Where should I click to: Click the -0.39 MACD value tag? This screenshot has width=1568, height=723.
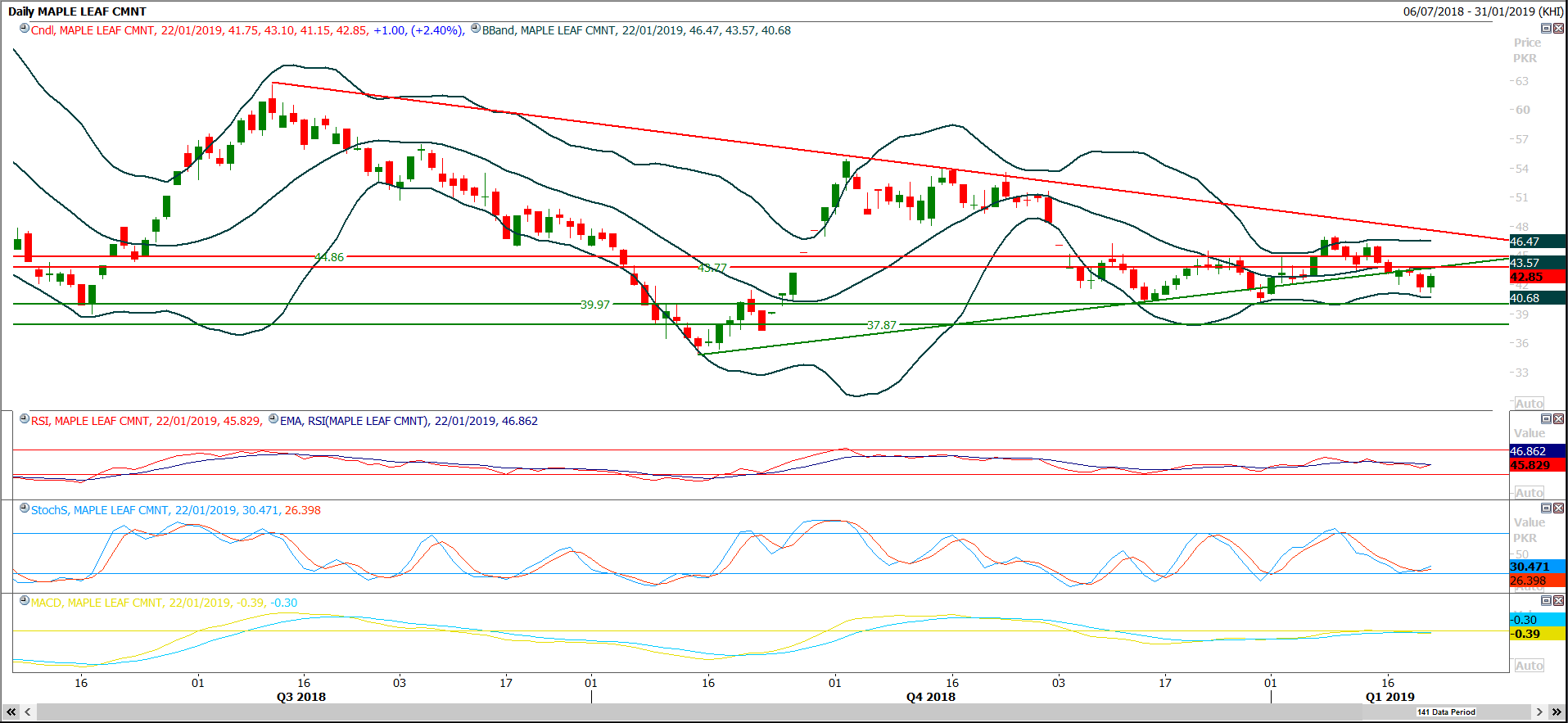tap(1538, 634)
